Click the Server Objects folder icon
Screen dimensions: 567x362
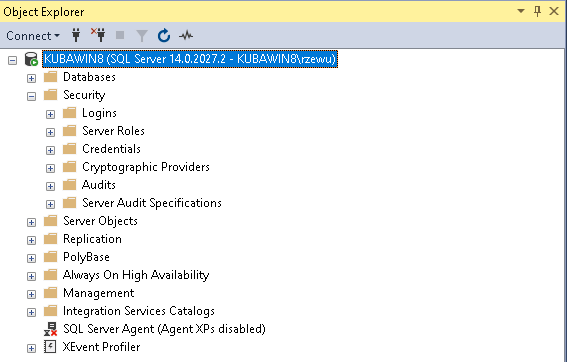tap(51, 221)
